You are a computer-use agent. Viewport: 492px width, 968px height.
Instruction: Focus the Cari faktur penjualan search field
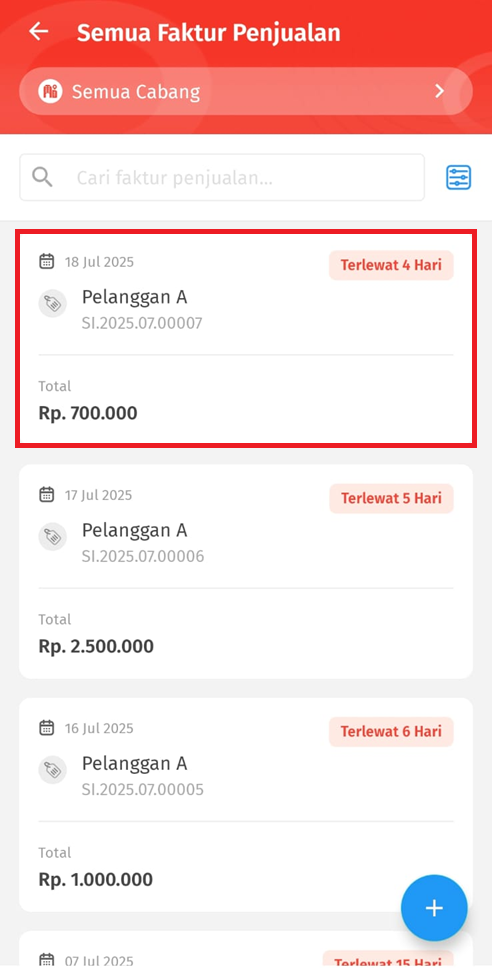(222, 177)
